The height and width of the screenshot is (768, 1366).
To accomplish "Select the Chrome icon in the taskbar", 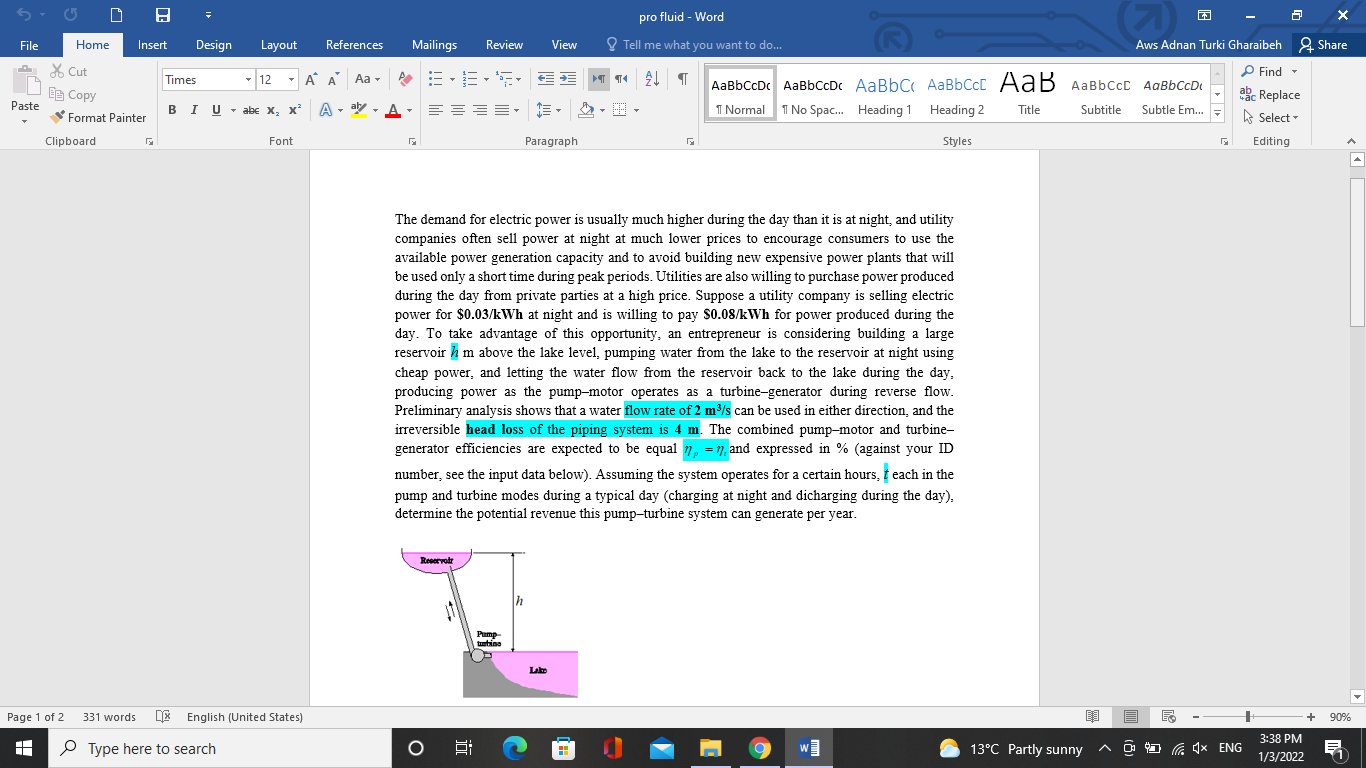I will click(760, 748).
